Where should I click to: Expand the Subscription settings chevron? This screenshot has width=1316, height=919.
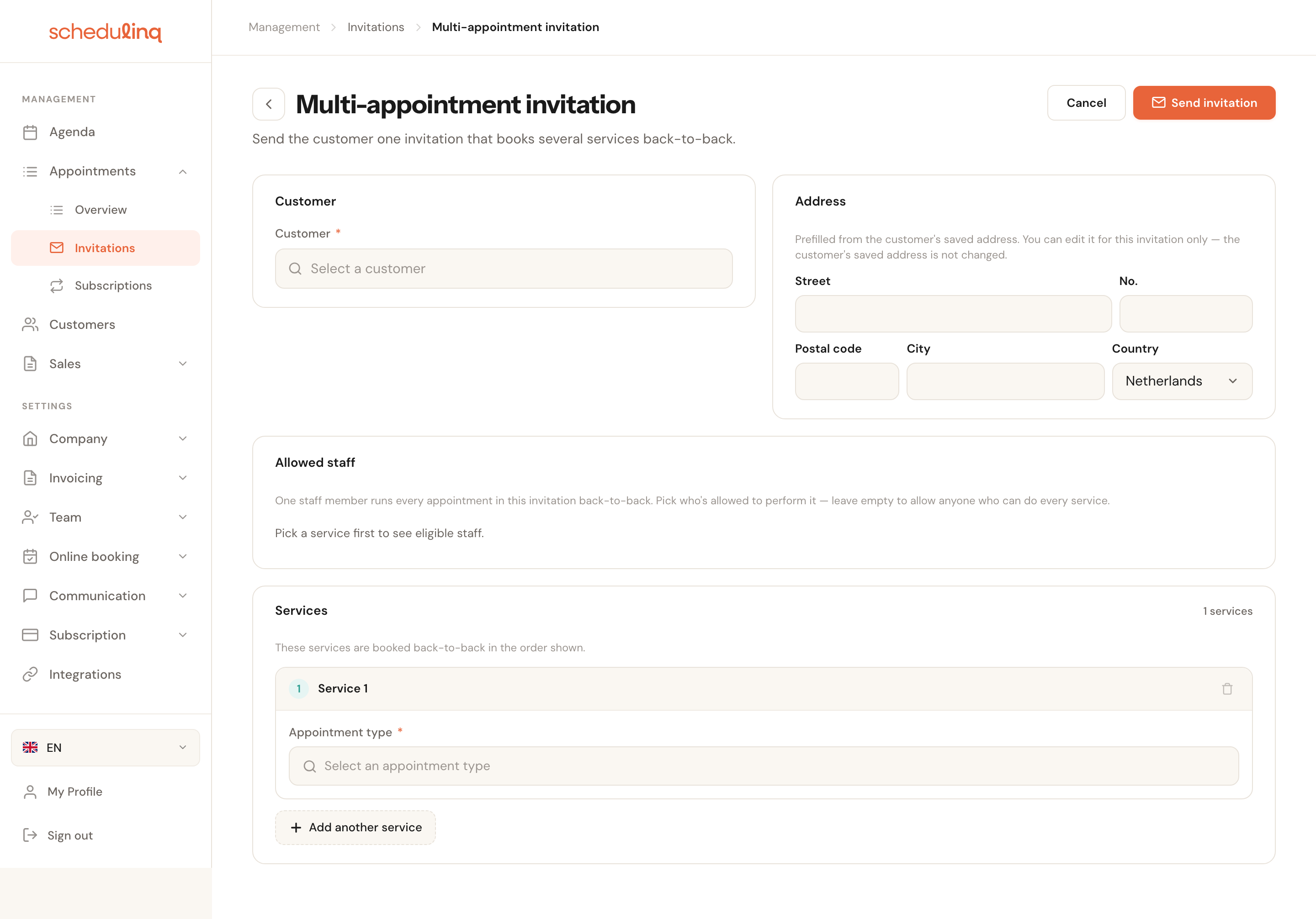coord(183,635)
